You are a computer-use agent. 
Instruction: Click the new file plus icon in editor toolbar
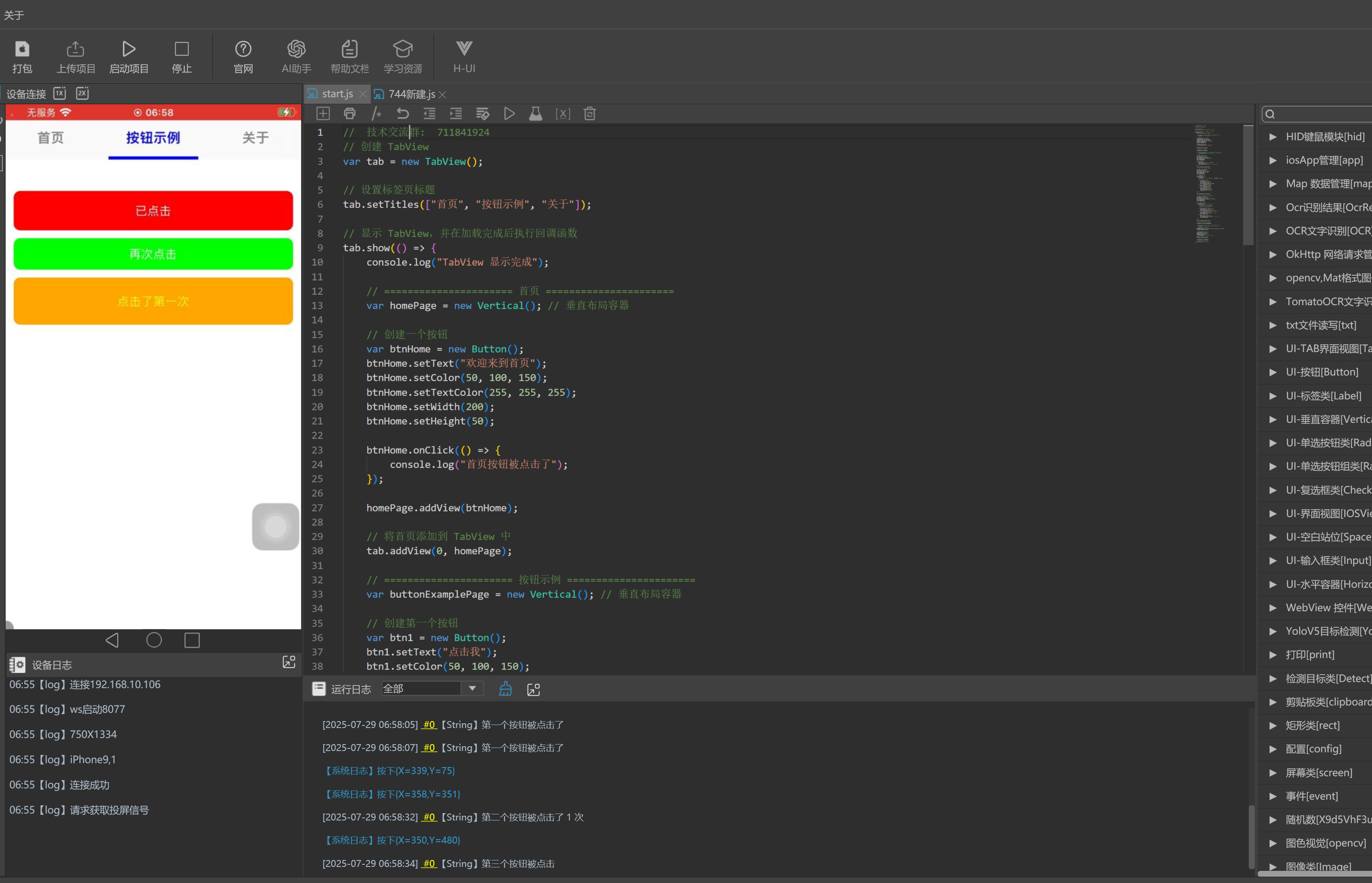coord(323,114)
